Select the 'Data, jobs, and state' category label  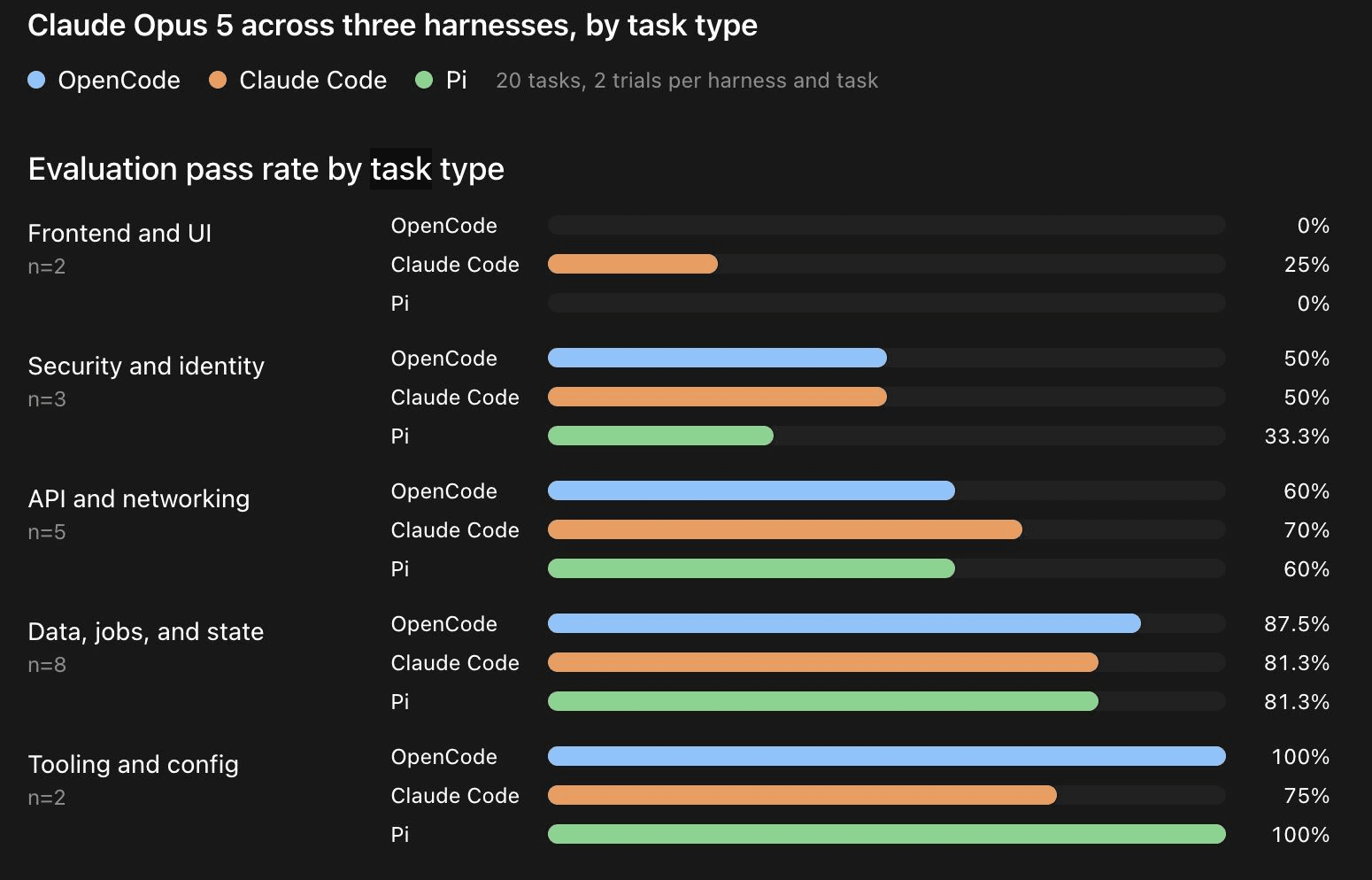point(146,631)
